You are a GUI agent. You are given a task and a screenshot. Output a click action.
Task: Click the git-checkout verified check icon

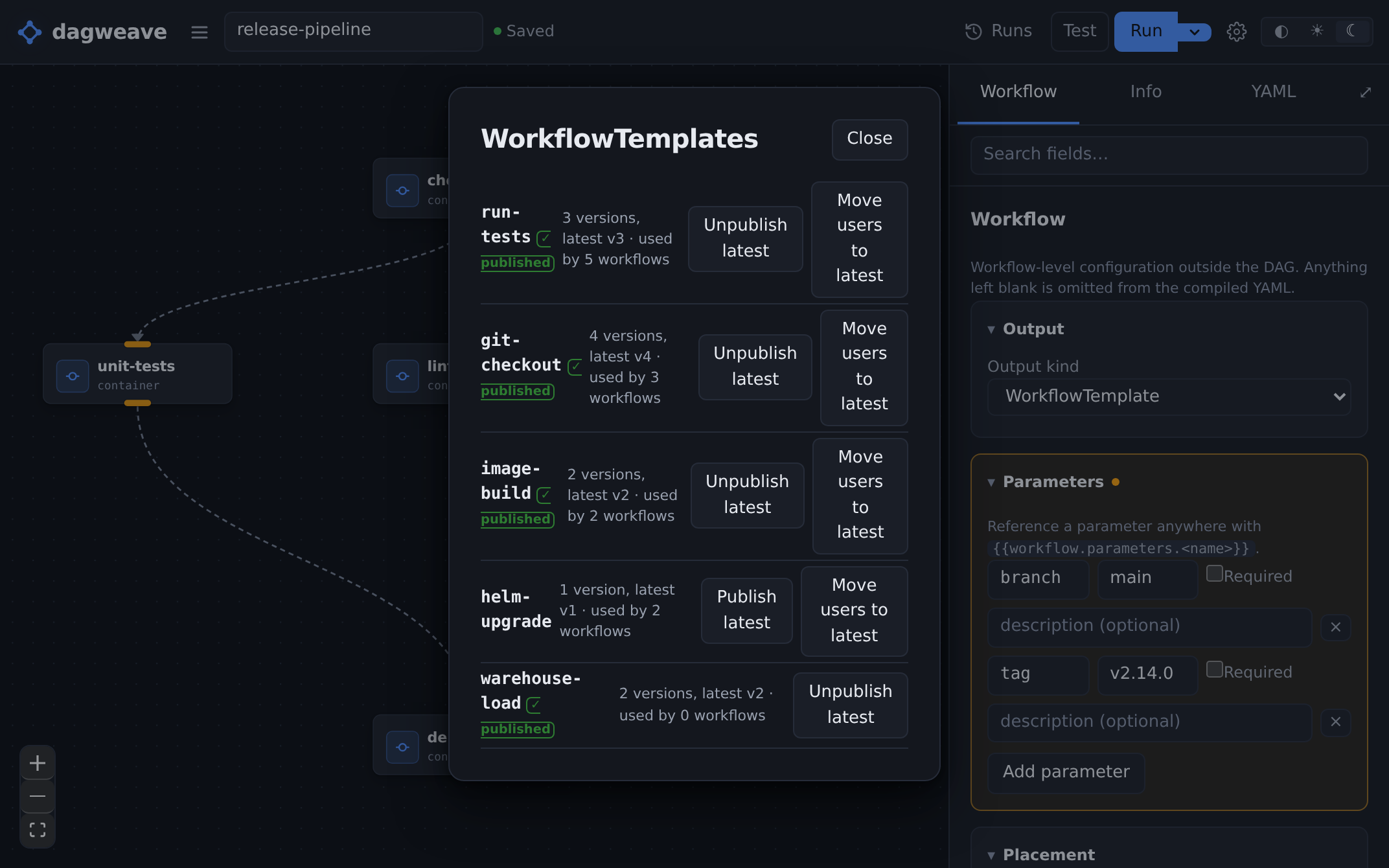pyautogui.click(x=575, y=367)
